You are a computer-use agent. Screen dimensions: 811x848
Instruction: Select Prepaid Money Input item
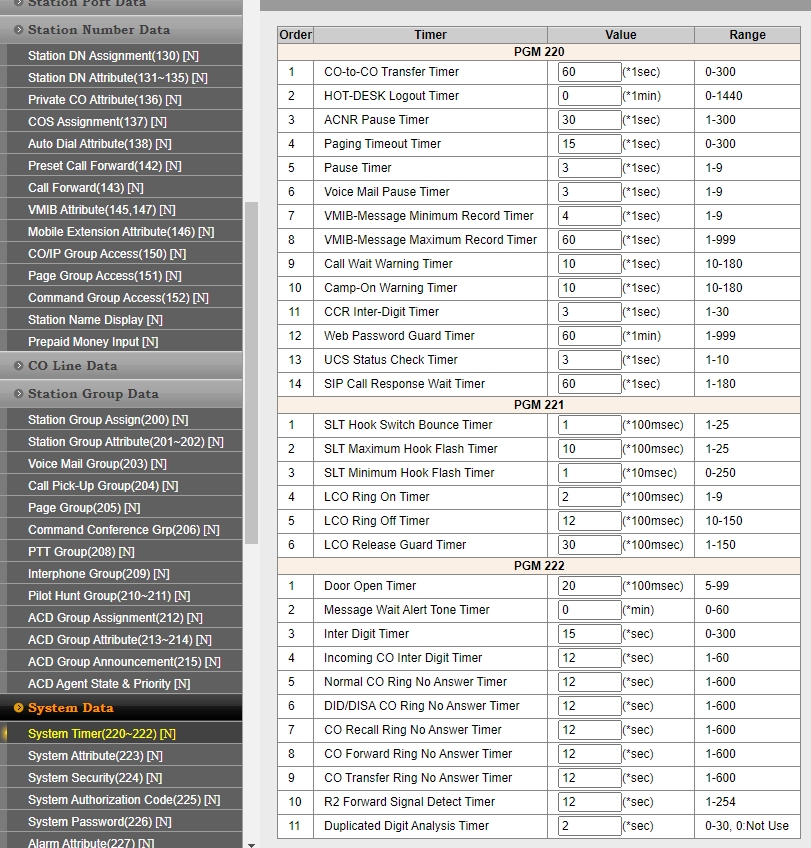pos(93,342)
